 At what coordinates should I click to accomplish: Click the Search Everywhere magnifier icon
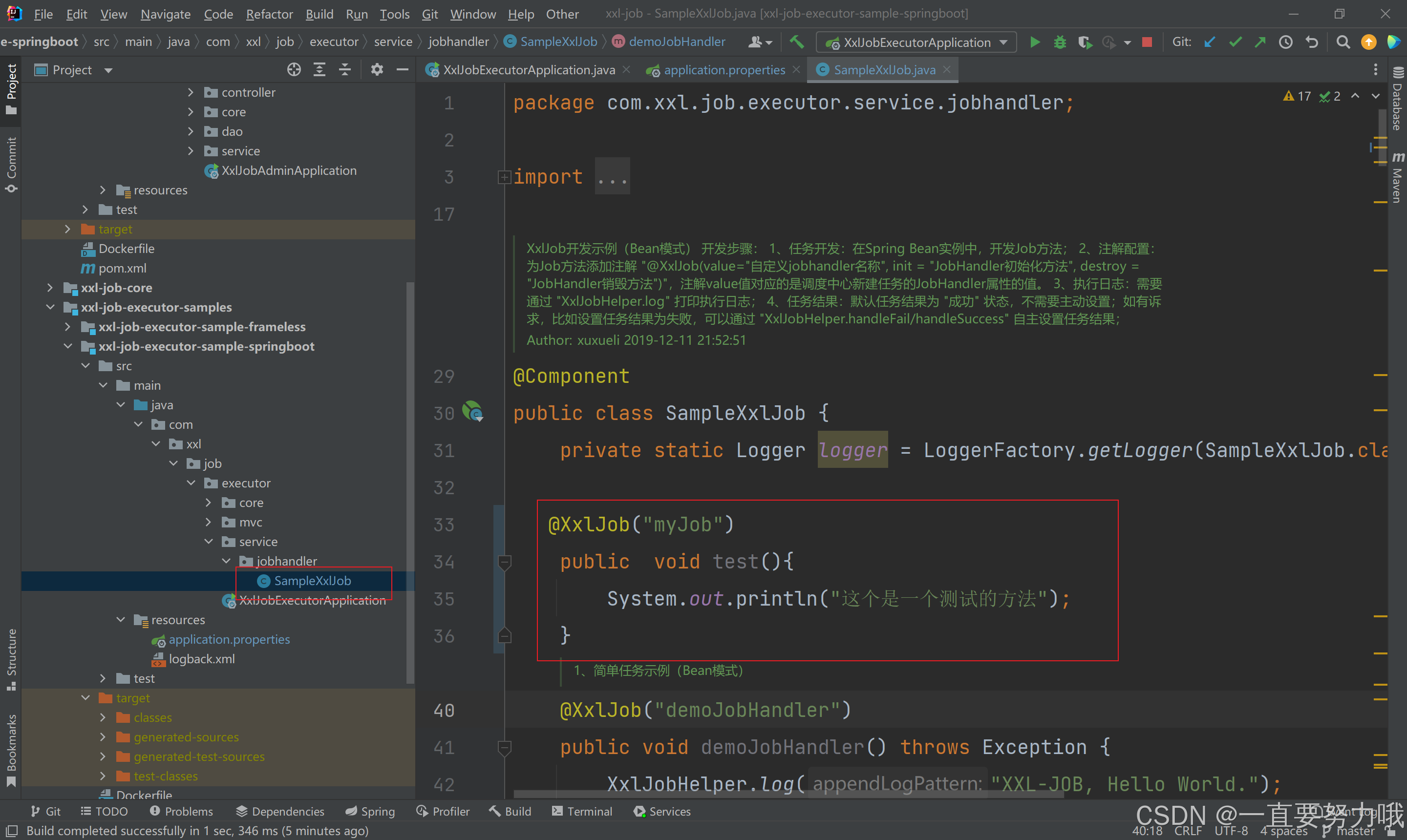coord(1343,42)
